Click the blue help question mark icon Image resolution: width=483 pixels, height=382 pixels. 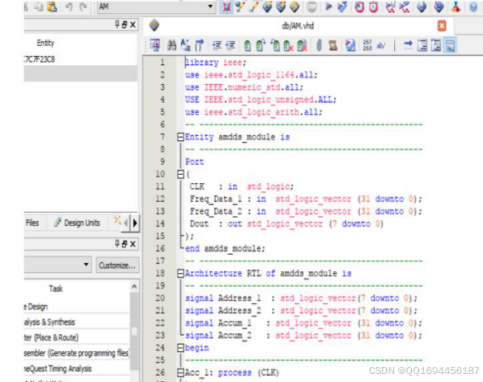pyautogui.click(x=473, y=7)
